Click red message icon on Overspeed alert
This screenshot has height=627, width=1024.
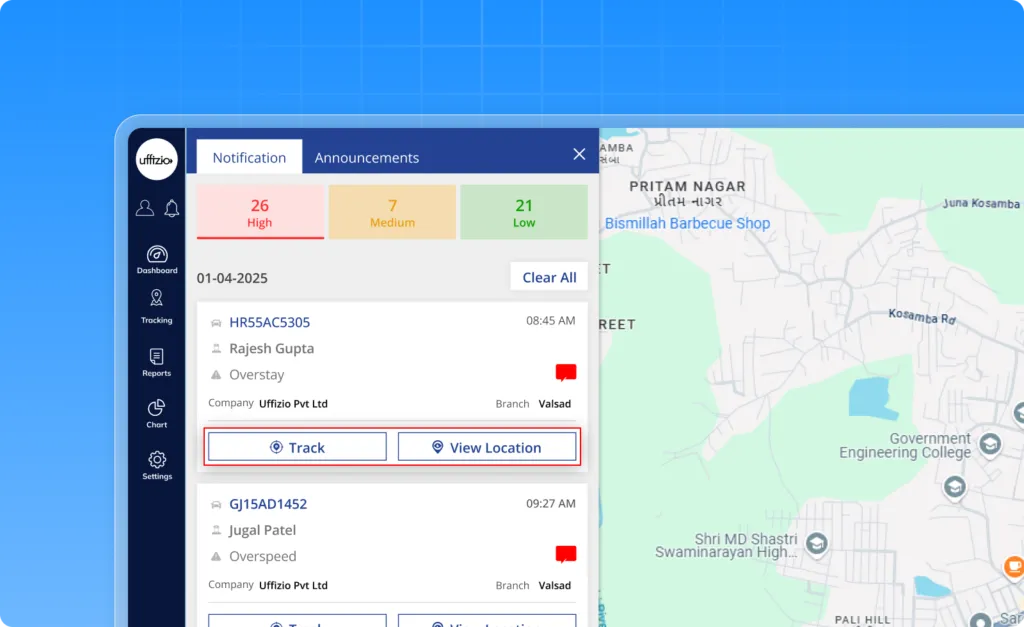[566, 555]
